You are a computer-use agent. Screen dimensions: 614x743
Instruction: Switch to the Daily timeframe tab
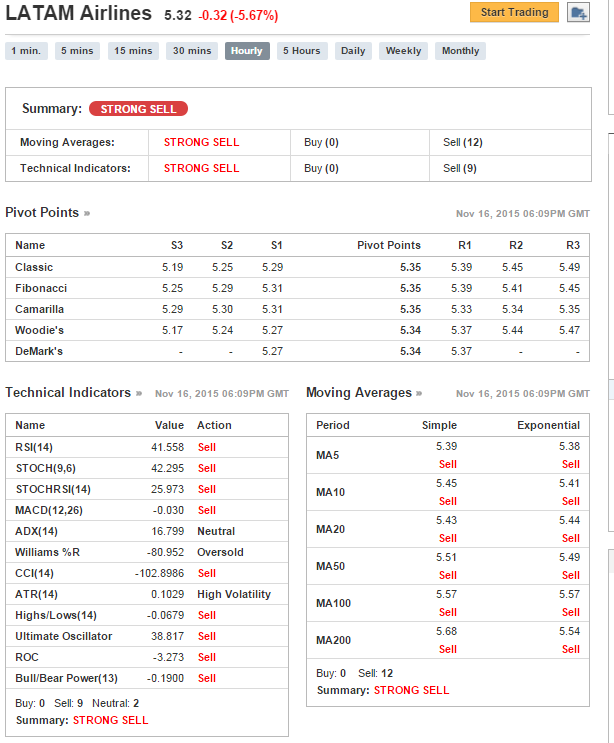353,51
